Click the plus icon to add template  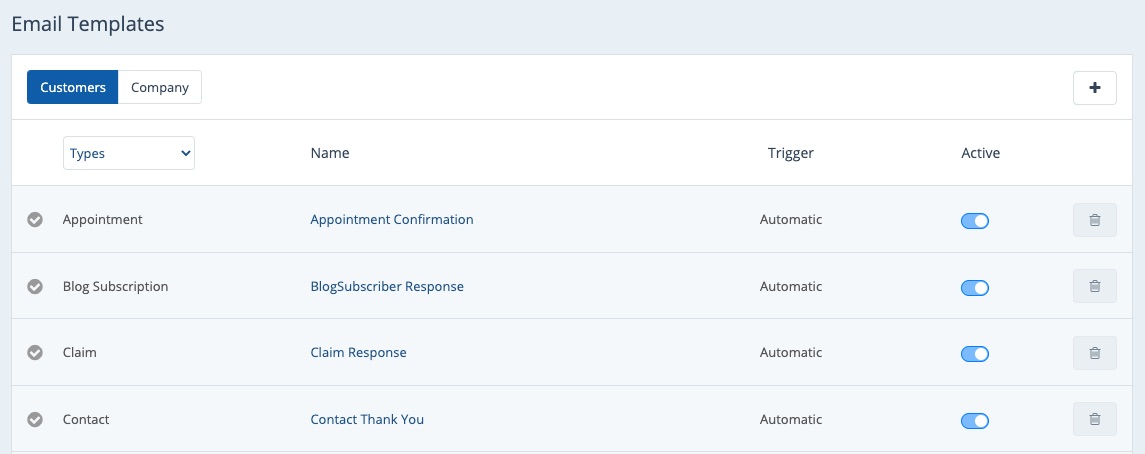pyautogui.click(x=1094, y=88)
